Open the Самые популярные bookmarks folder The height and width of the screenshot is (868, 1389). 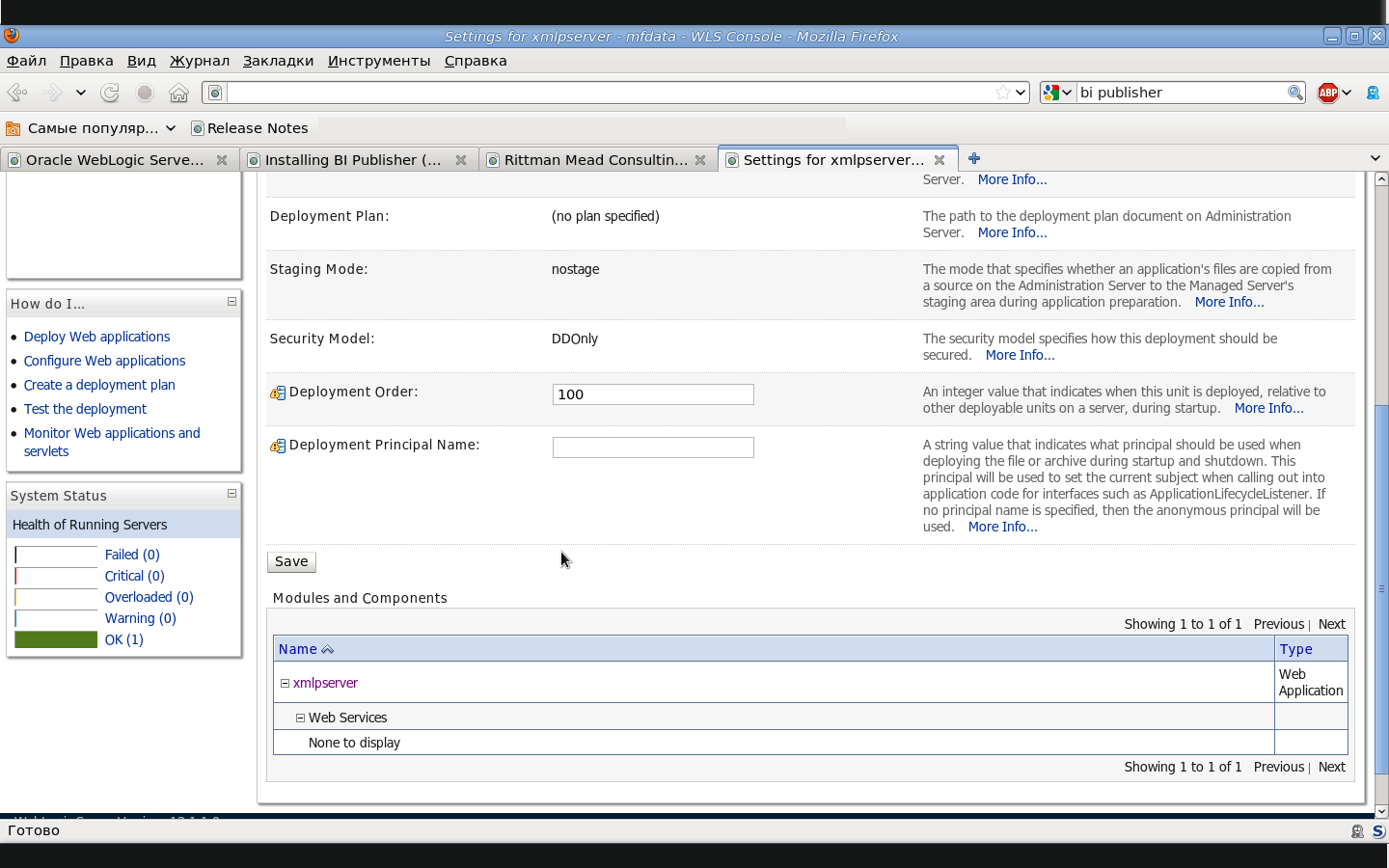pos(91,128)
